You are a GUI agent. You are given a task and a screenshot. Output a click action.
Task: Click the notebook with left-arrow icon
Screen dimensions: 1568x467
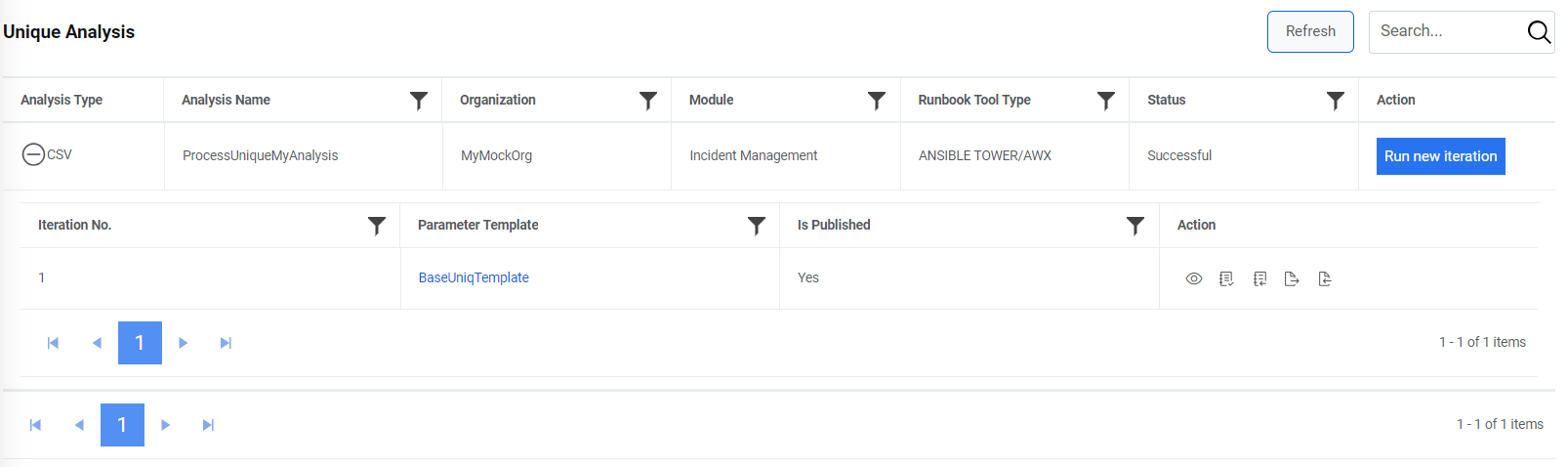point(1259,279)
